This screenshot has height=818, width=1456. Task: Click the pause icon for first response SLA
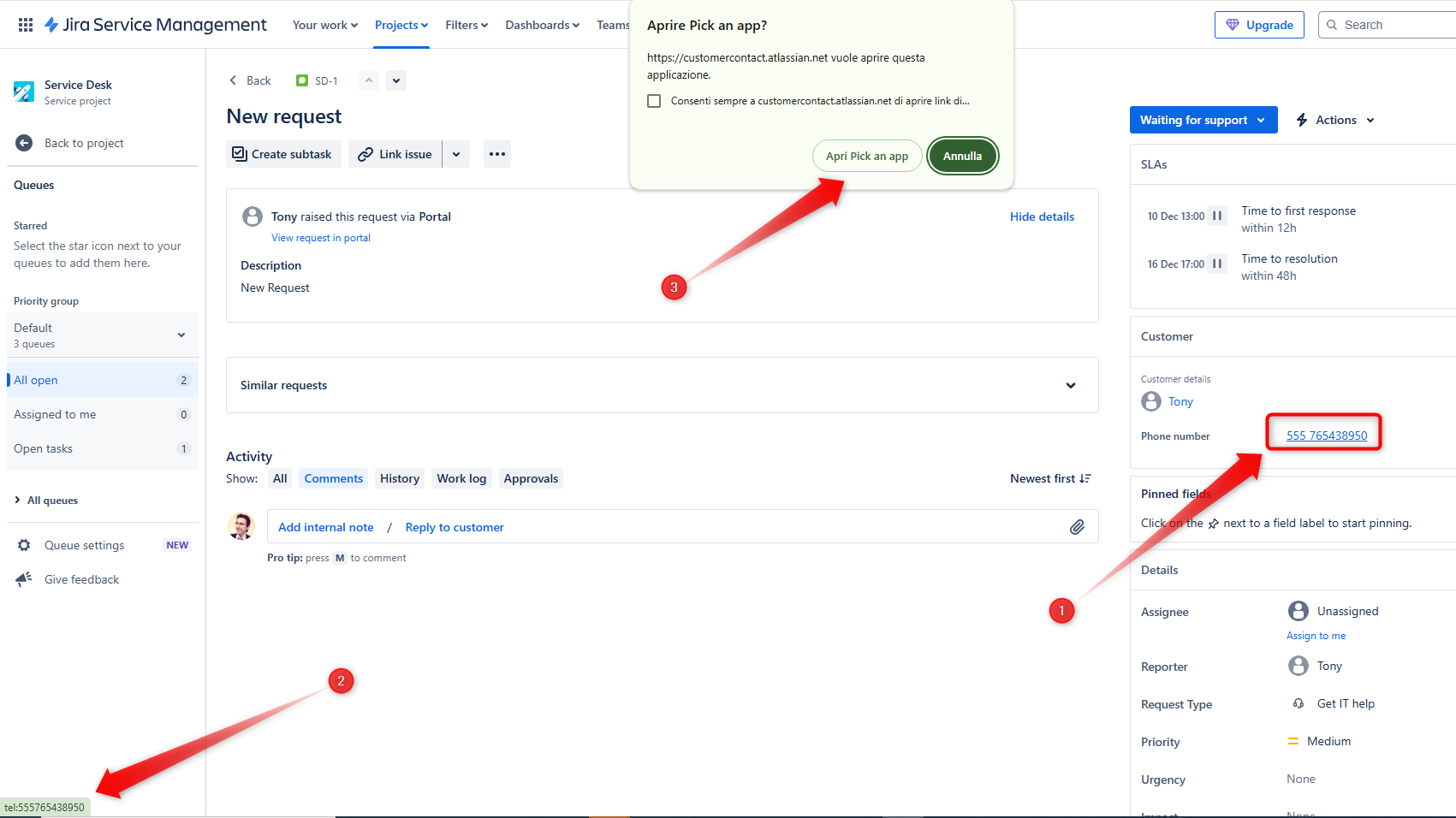(x=1217, y=216)
